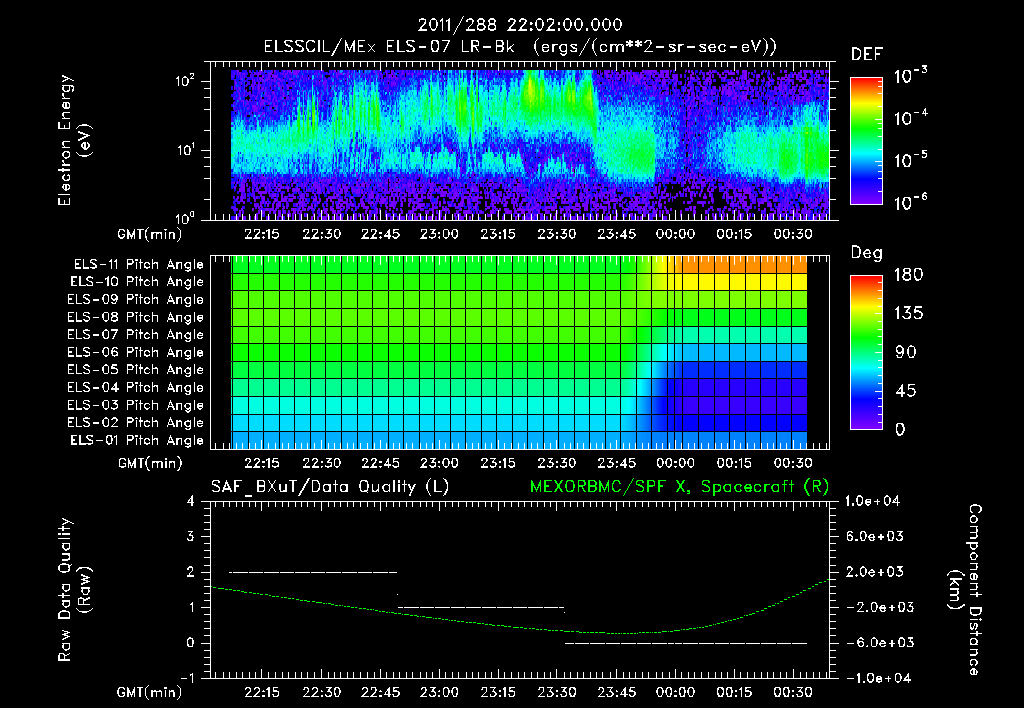Click the Deg pitch angle color bar
The height and width of the screenshot is (708, 1024).
tap(867, 353)
